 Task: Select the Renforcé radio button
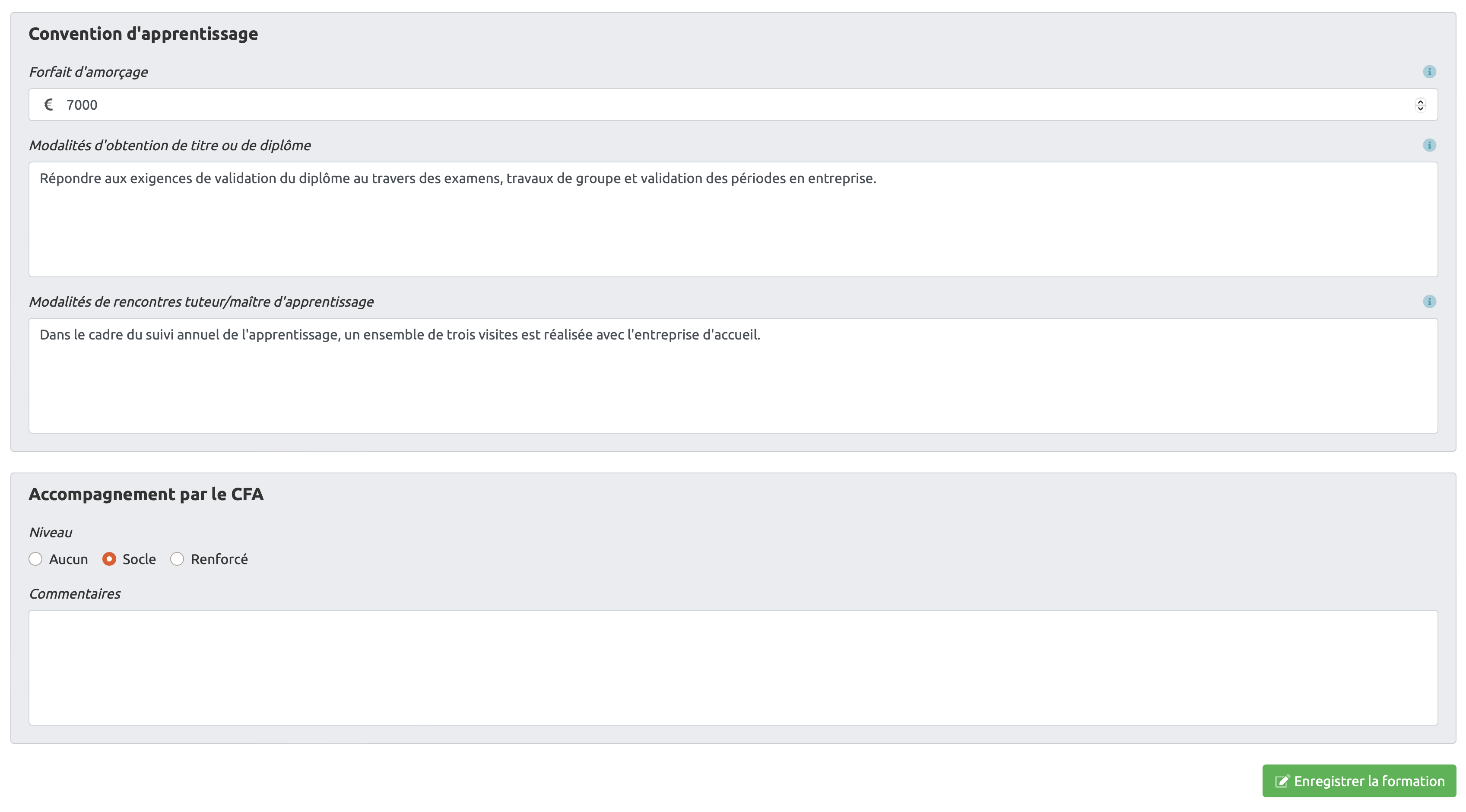[x=177, y=559]
